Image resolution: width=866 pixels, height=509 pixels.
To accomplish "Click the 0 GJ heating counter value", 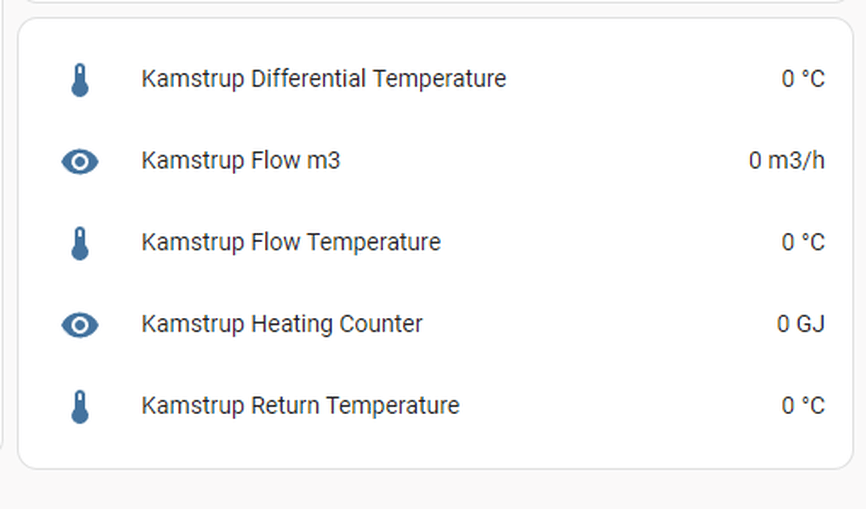I will click(801, 324).
